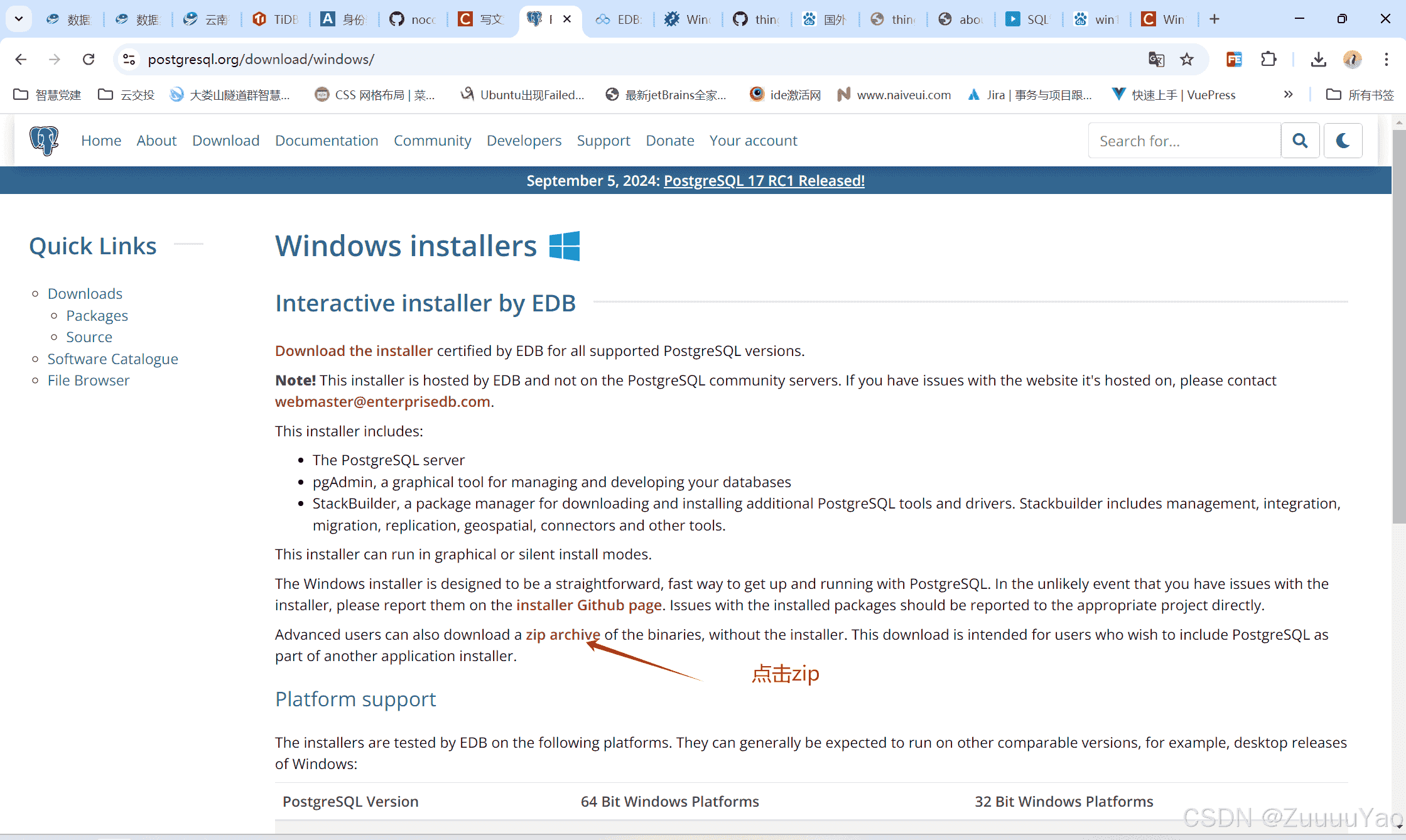Open site information icon in address bar
The image size is (1406, 840).
[x=129, y=59]
